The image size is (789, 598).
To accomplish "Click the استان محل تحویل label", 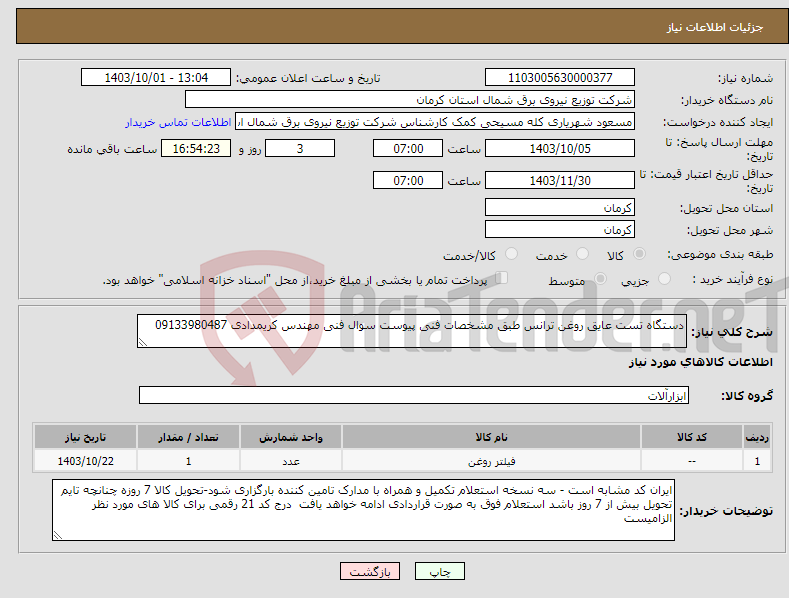I will point(727,208).
